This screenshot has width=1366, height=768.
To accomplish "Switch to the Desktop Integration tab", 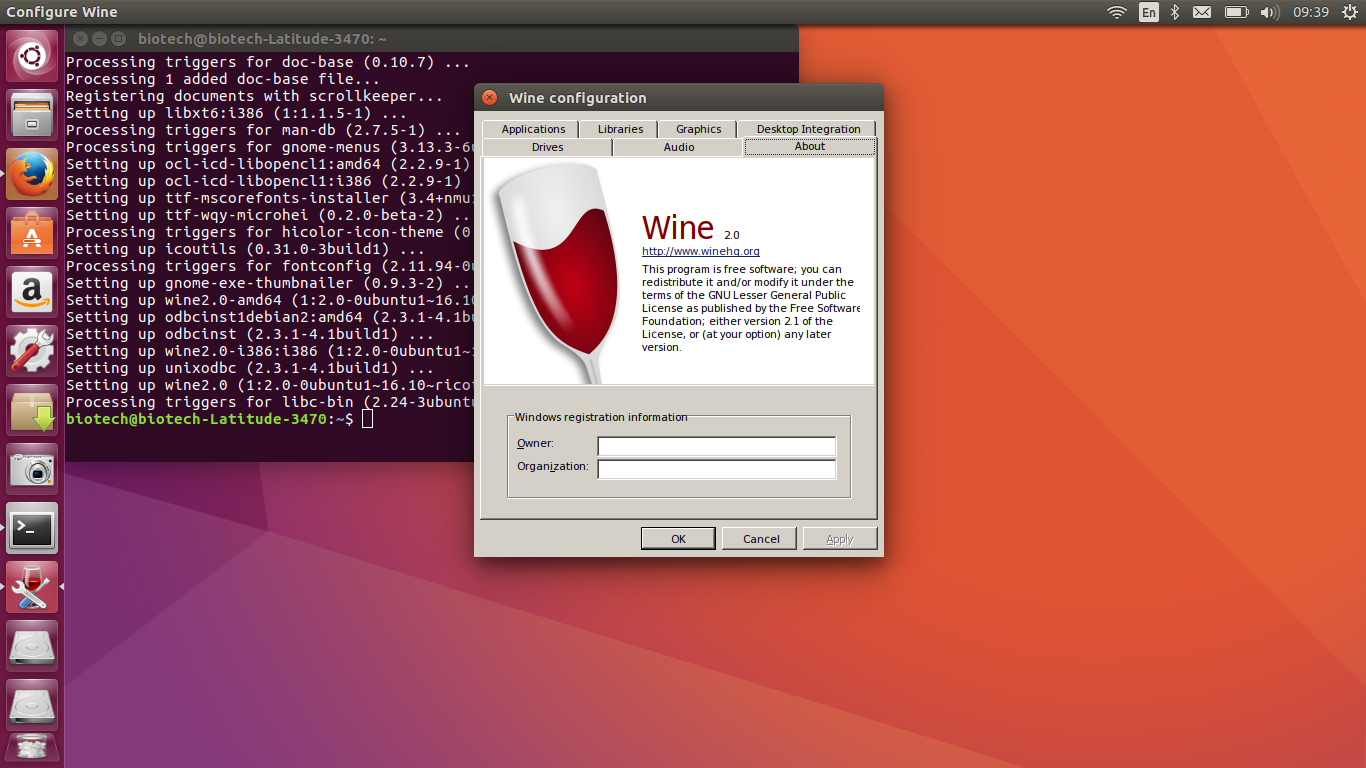I will [810, 128].
